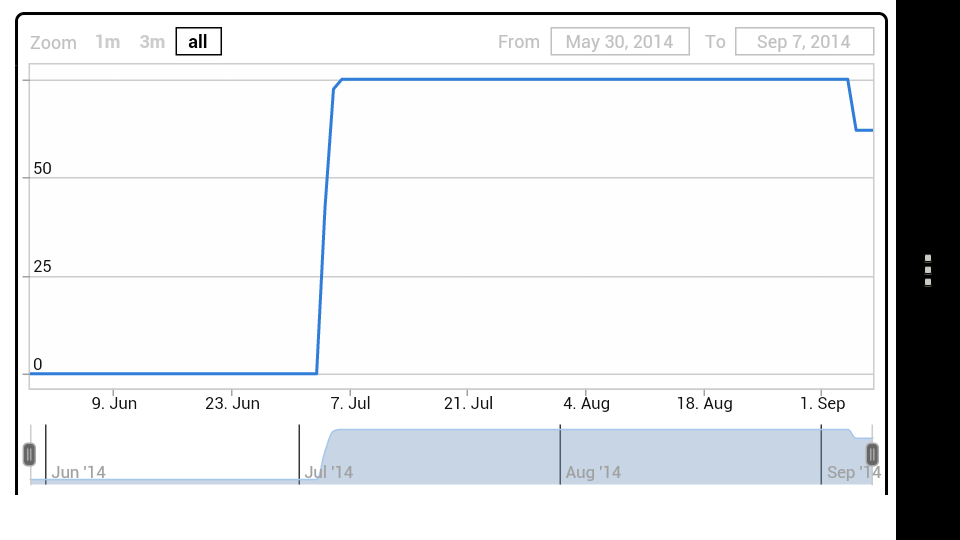The image size is (960, 540).
Task: Grab the left navigator handle
Action: (x=29, y=454)
